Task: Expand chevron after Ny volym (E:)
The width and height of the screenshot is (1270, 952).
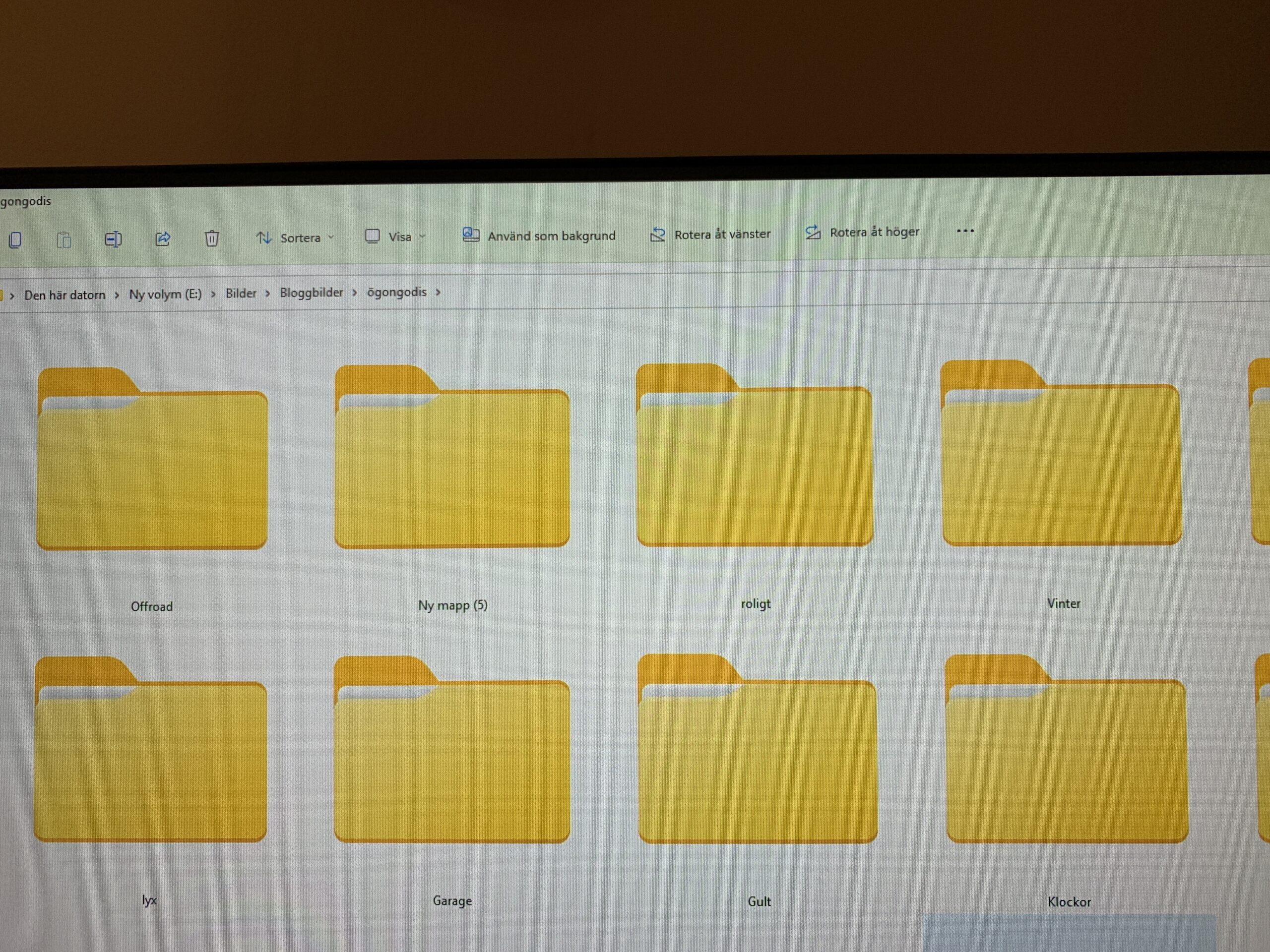Action: [214, 295]
